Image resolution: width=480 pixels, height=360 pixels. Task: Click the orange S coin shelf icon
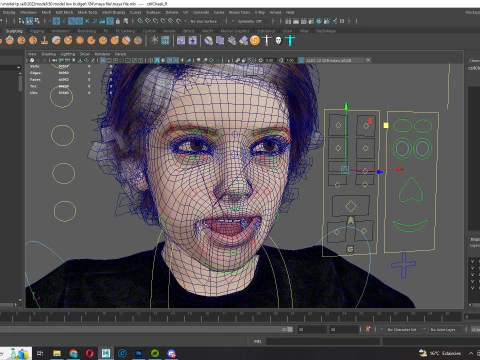pyautogui.click(x=255, y=41)
